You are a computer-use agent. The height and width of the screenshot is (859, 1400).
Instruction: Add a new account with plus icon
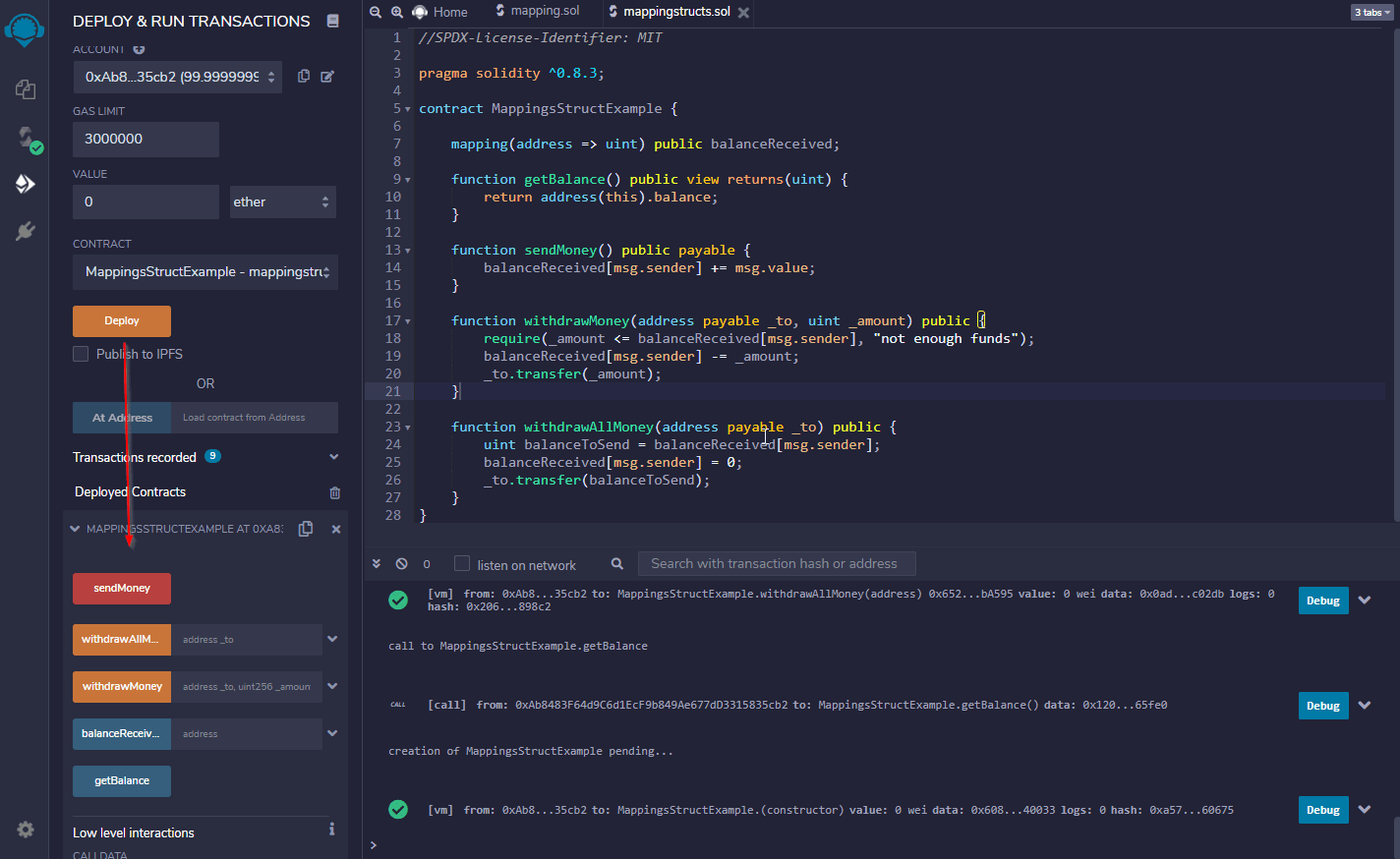(139, 49)
